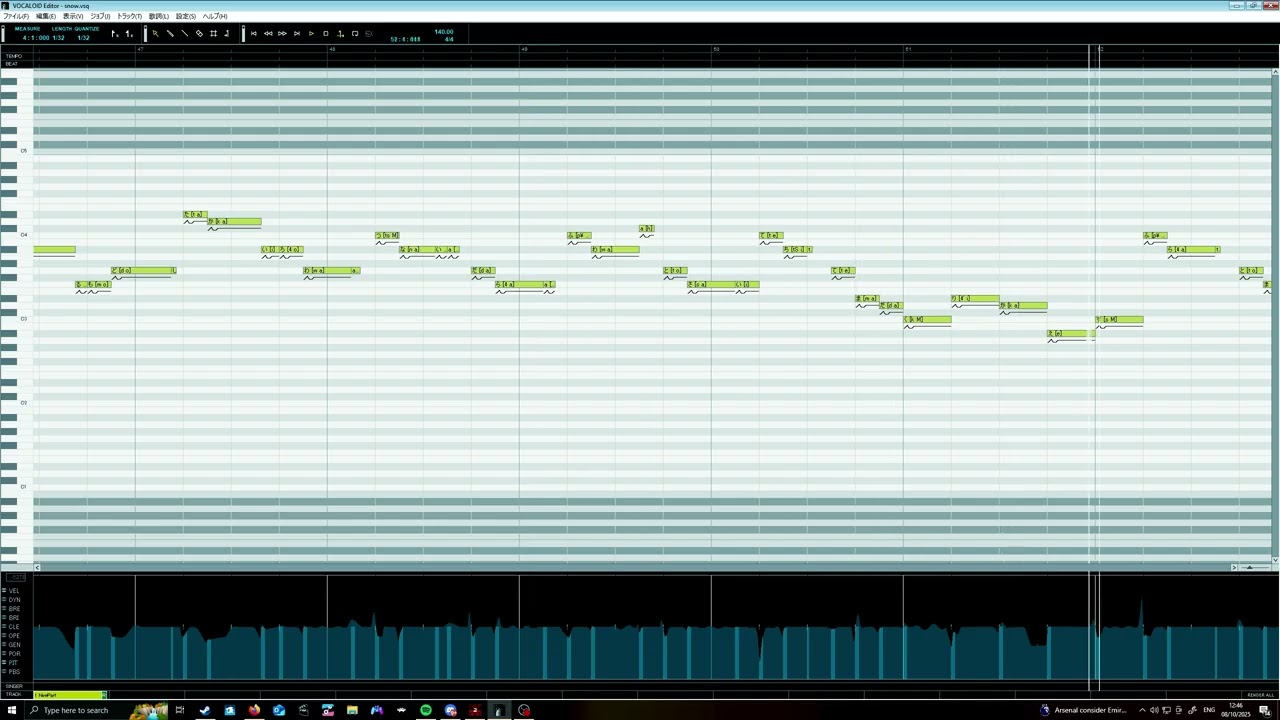
Task: Fast forward the playback position
Action: [282, 33]
